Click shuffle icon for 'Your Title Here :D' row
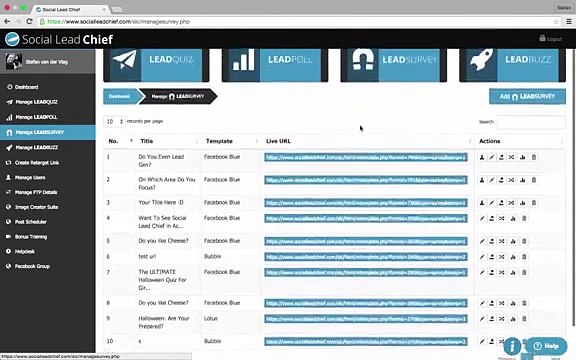Viewport: 576px width, 360px height. pyautogui.click(x=511, y=203)
